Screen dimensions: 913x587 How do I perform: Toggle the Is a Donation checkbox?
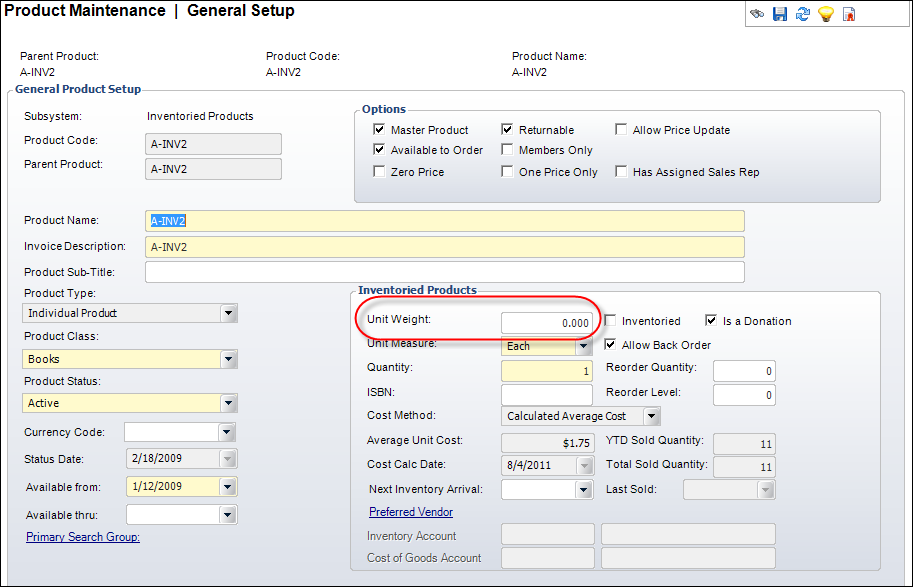[712, 321]
